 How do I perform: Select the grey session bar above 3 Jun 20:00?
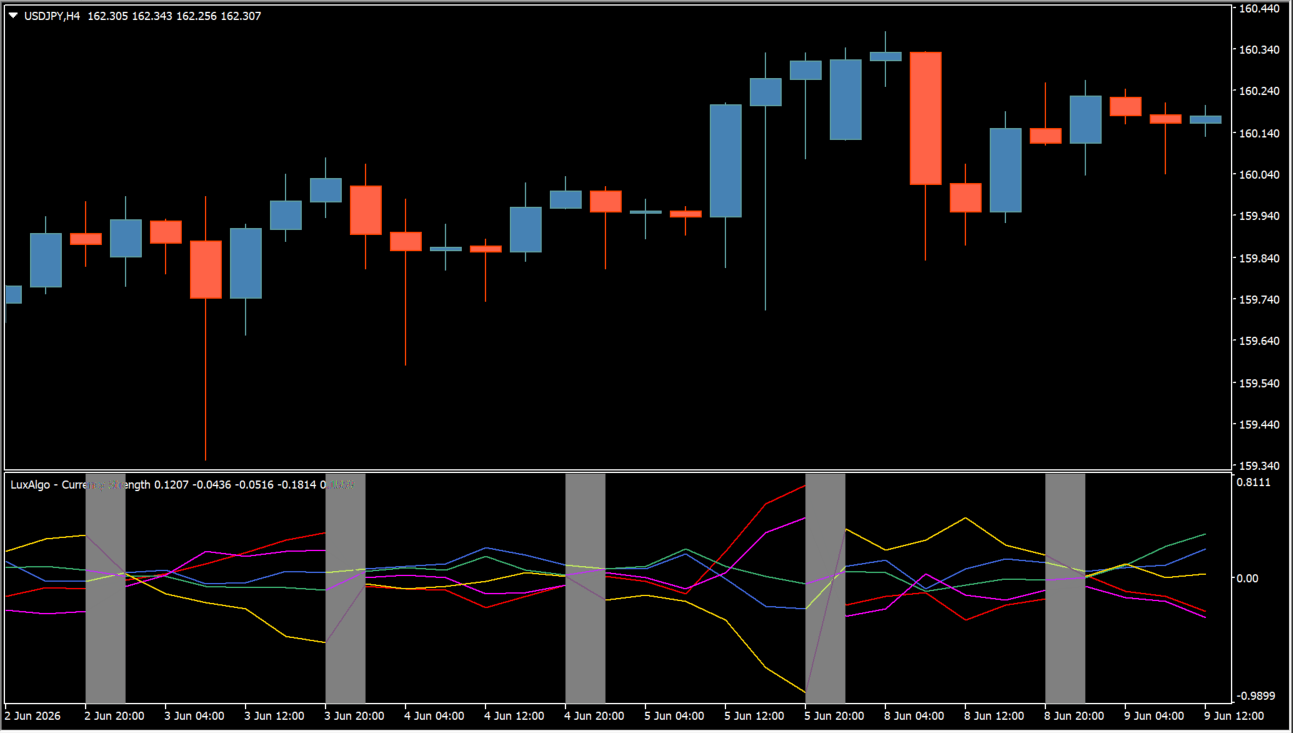[x=345, y=588]
